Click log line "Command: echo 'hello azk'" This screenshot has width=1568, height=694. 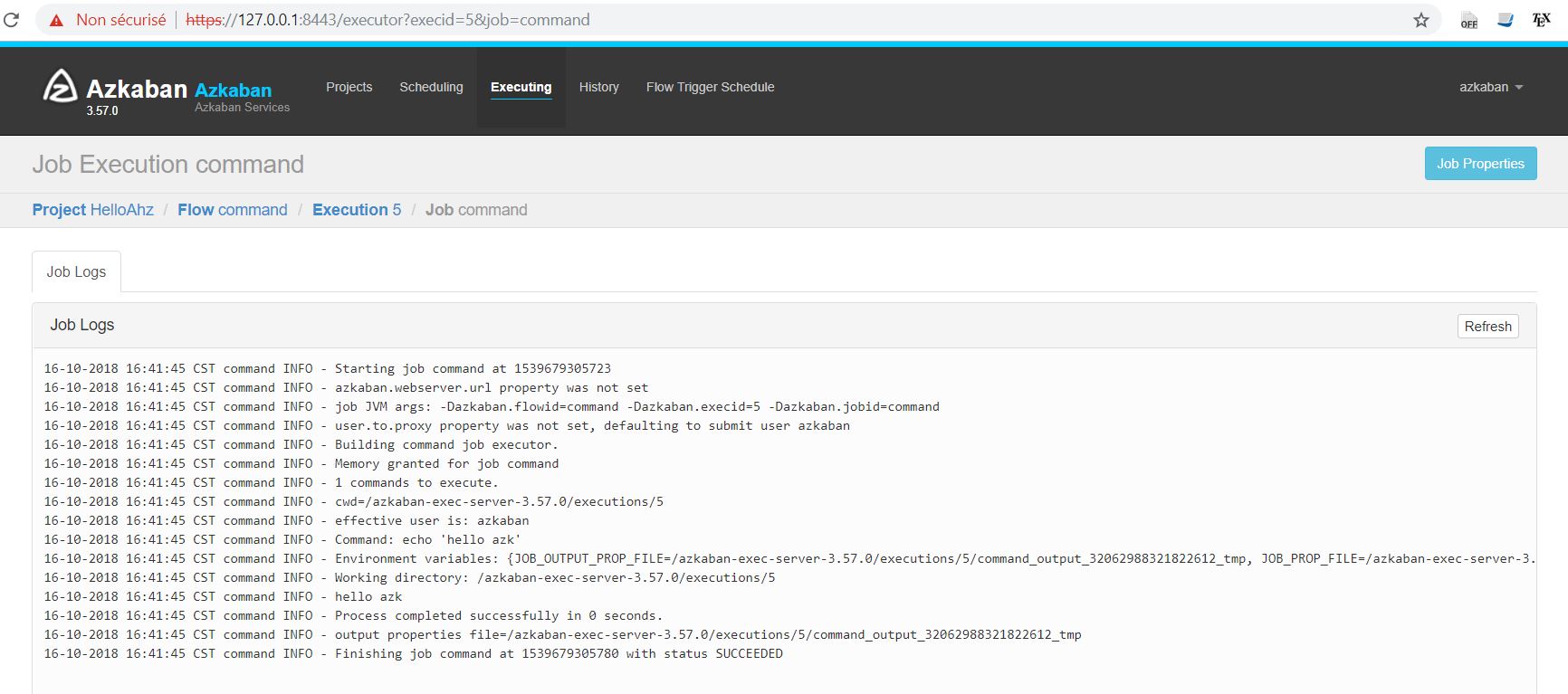[282, 539]
